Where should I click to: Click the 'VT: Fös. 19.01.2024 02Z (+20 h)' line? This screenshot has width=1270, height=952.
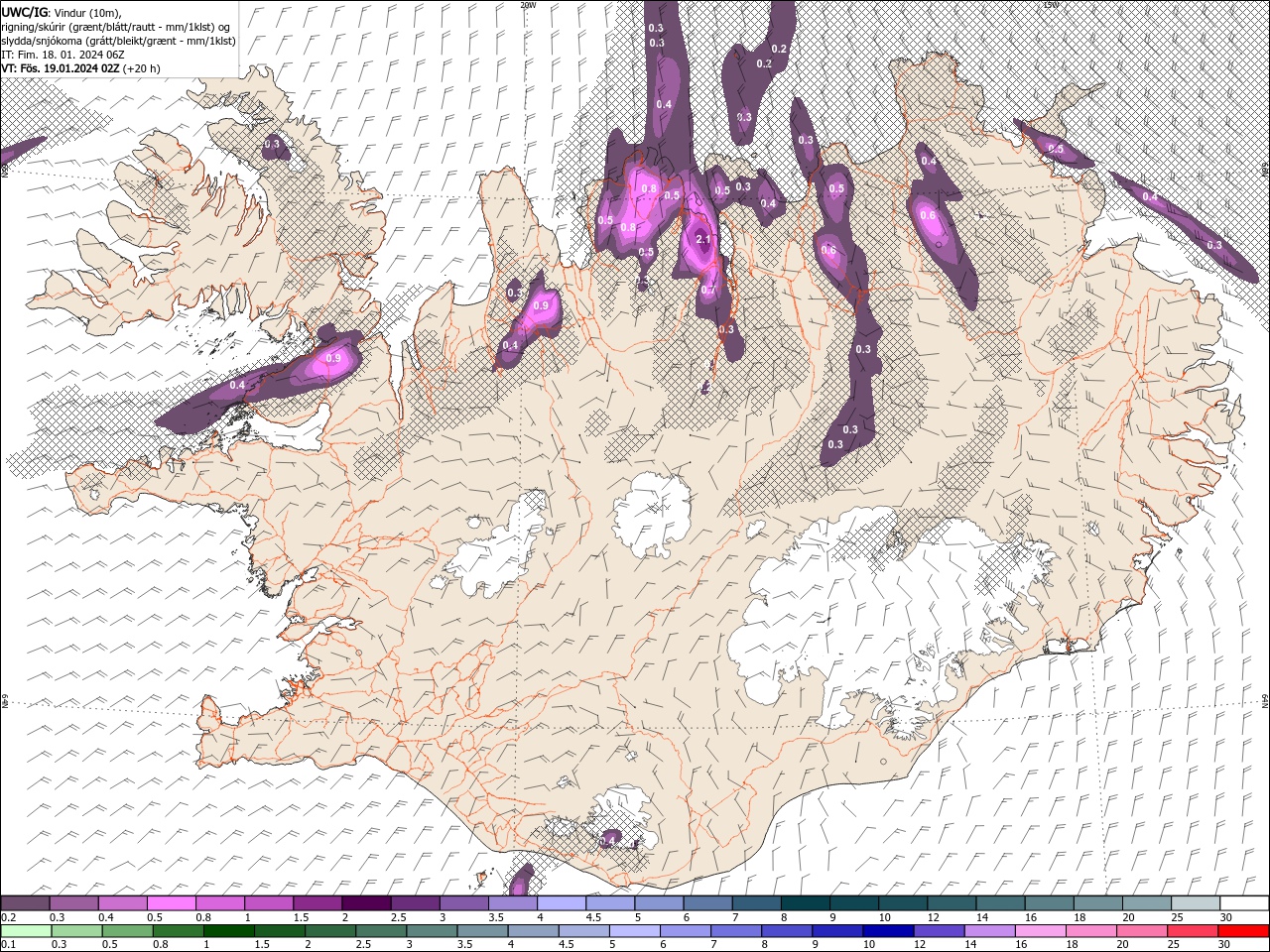[x=80, y=68]
